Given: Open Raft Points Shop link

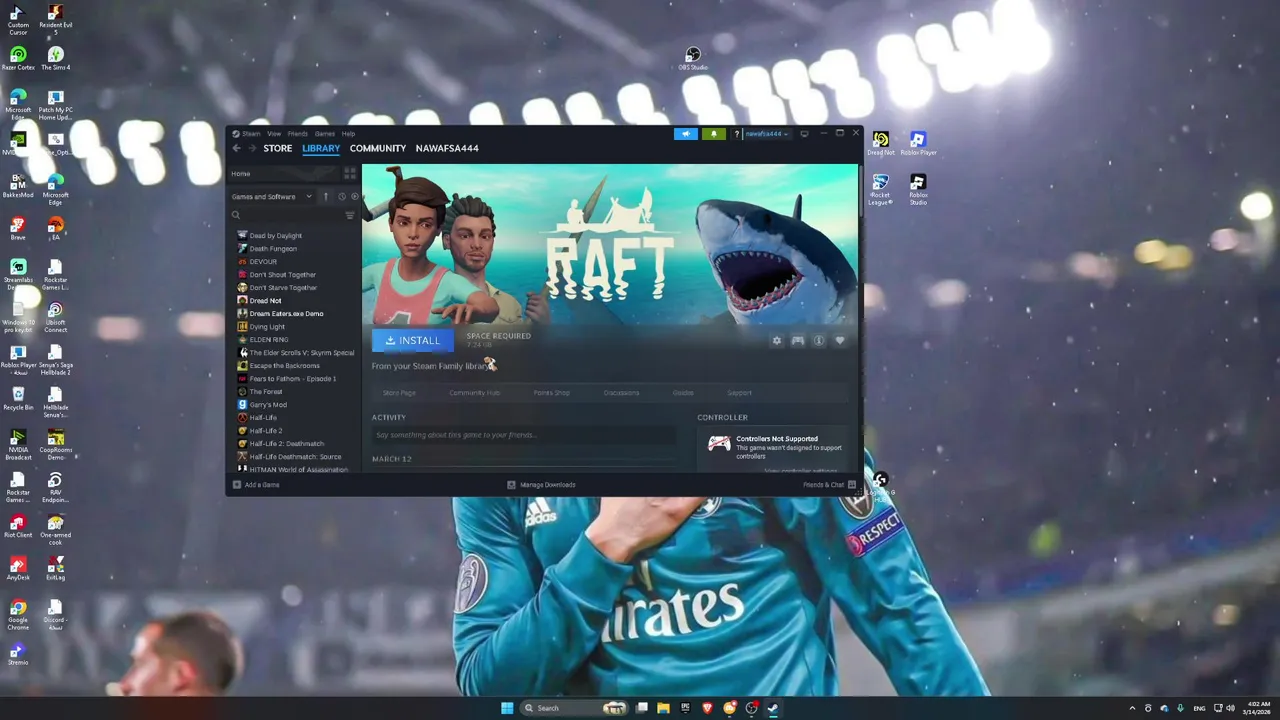Looking at the screenshot, I should click(552, 393).
